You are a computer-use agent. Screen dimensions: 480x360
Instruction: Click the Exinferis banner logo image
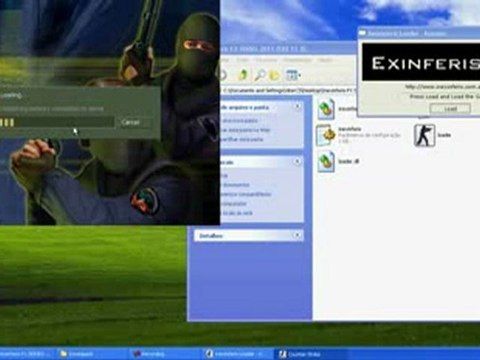421,62
